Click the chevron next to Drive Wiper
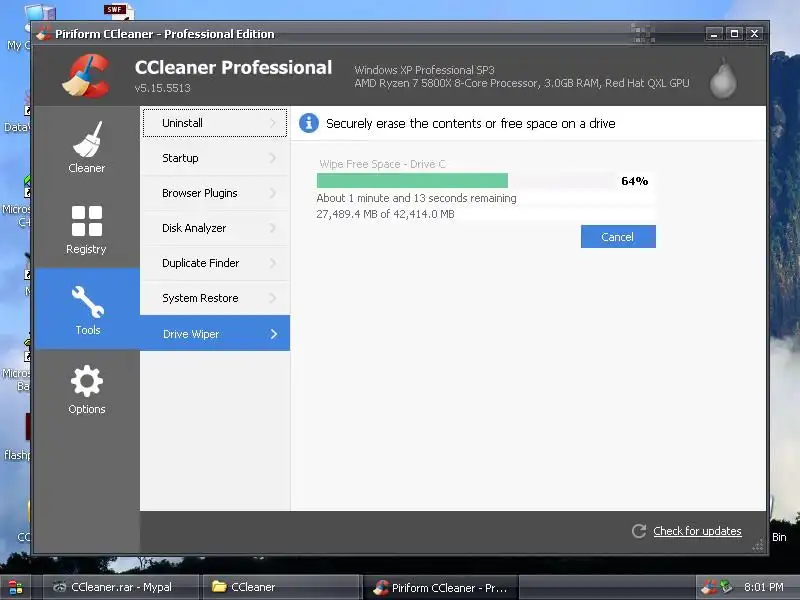800x600 pixels. (274, 334)
